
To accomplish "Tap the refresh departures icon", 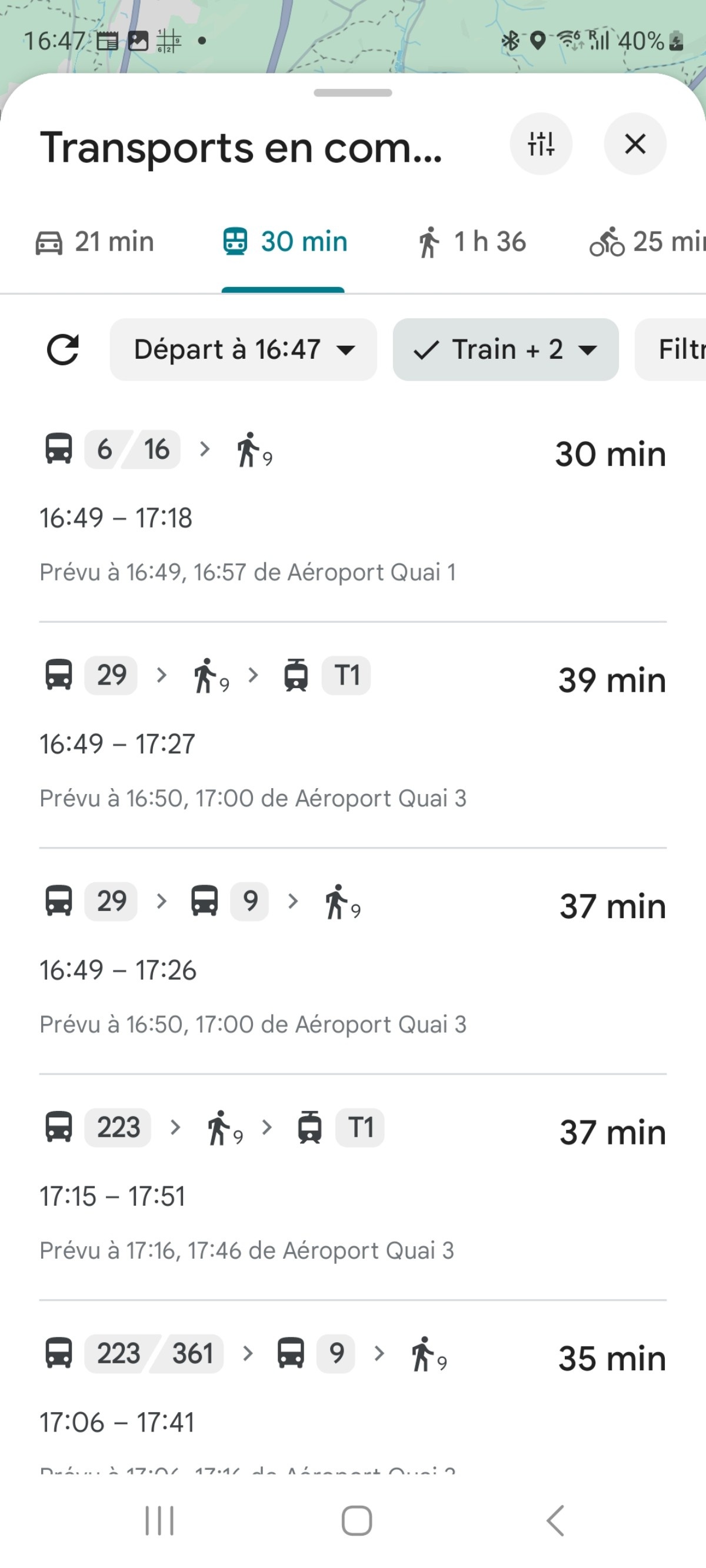I will (63, 349).
